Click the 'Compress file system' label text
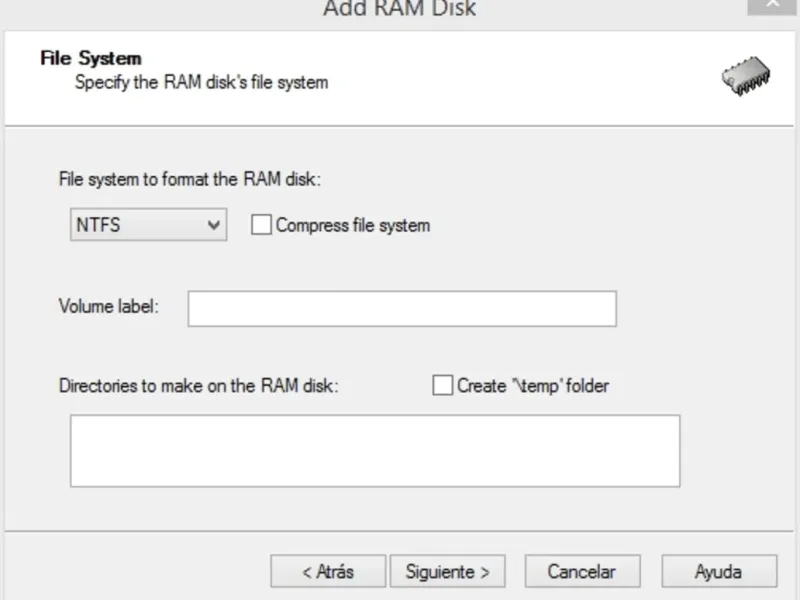The height and width of the screenshot is (600, 800). coord(353,225)
